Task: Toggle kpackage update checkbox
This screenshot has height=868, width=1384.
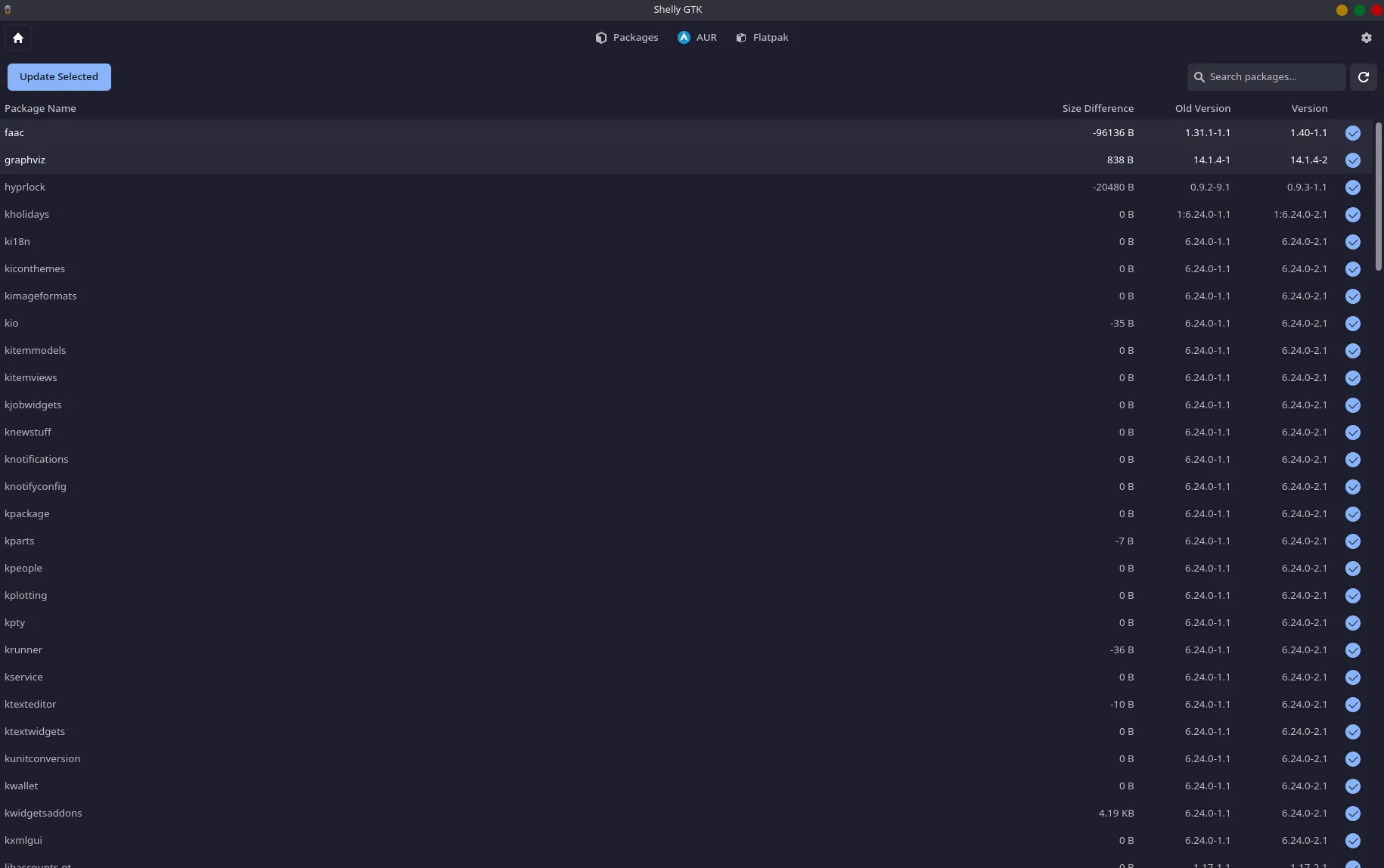Action: click(x=1353, y=514)
